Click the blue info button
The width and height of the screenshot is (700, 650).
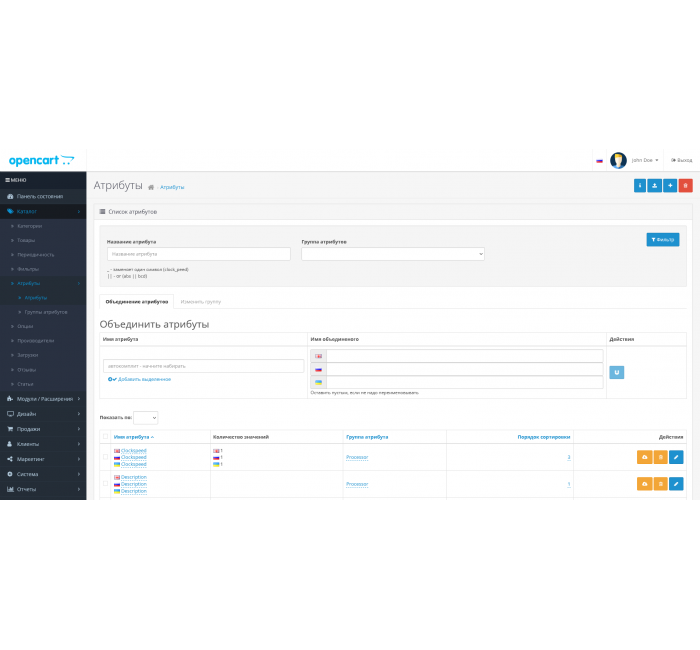point(640,186)
